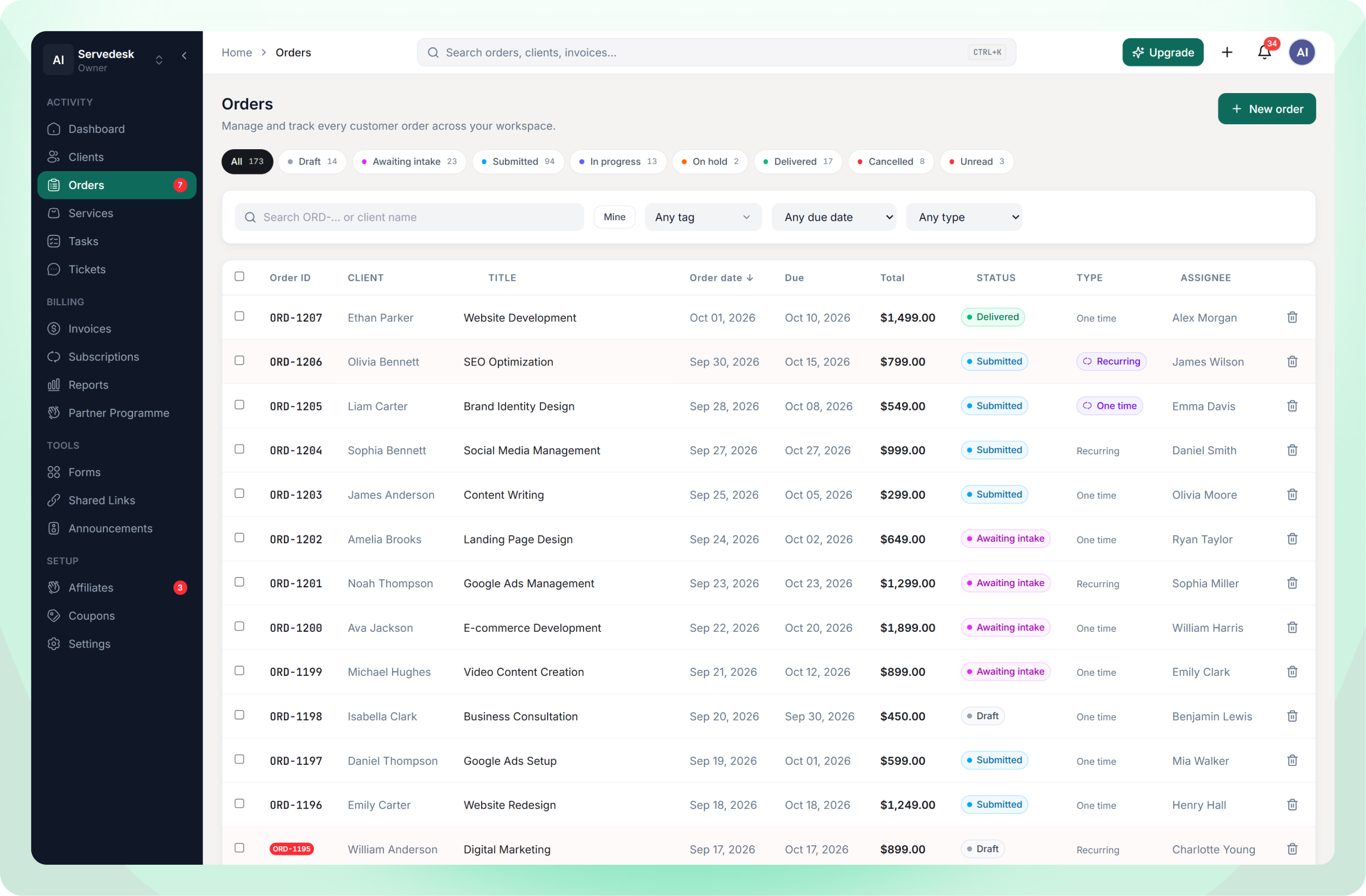Open Partner Programme in sidebar
The image size is (1366, 896).
(x=117, y=413)
